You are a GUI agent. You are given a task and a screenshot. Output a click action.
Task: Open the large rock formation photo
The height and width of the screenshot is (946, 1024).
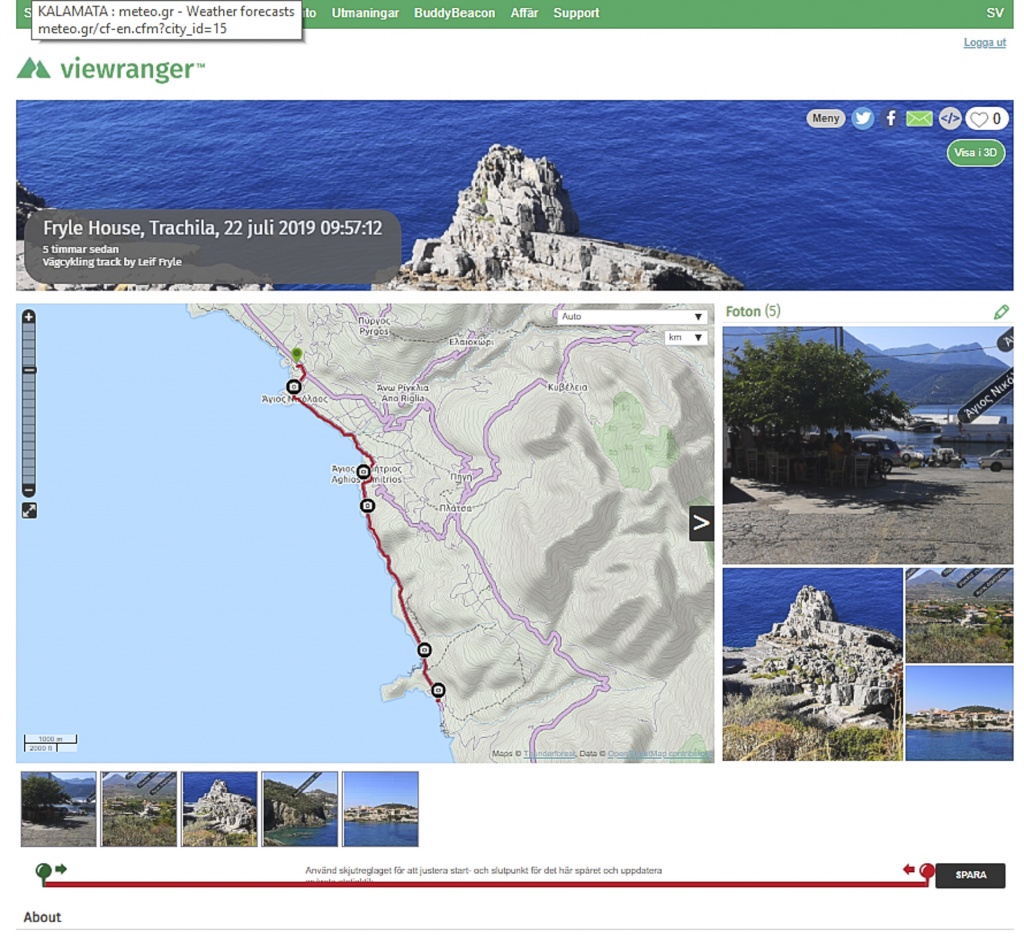tap(812, 664)
